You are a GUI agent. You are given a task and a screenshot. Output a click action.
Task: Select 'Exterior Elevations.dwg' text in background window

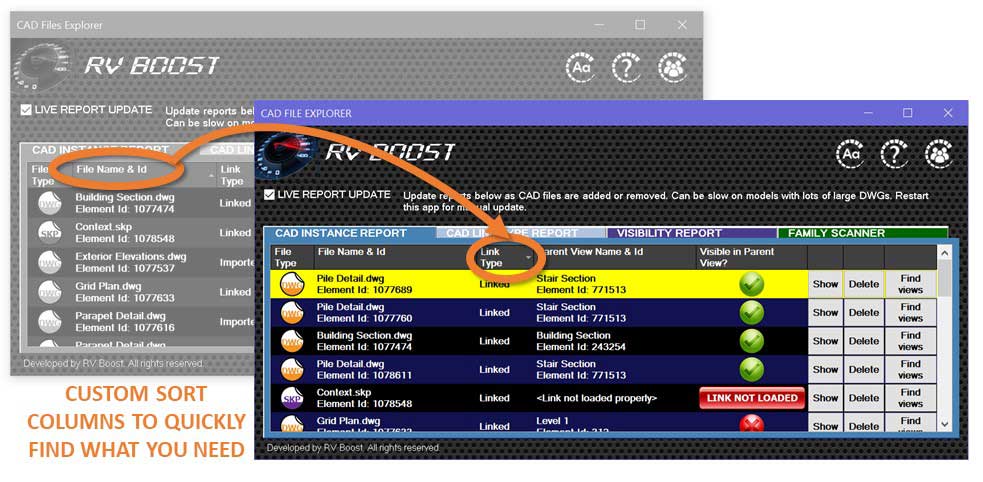[130, 256]
